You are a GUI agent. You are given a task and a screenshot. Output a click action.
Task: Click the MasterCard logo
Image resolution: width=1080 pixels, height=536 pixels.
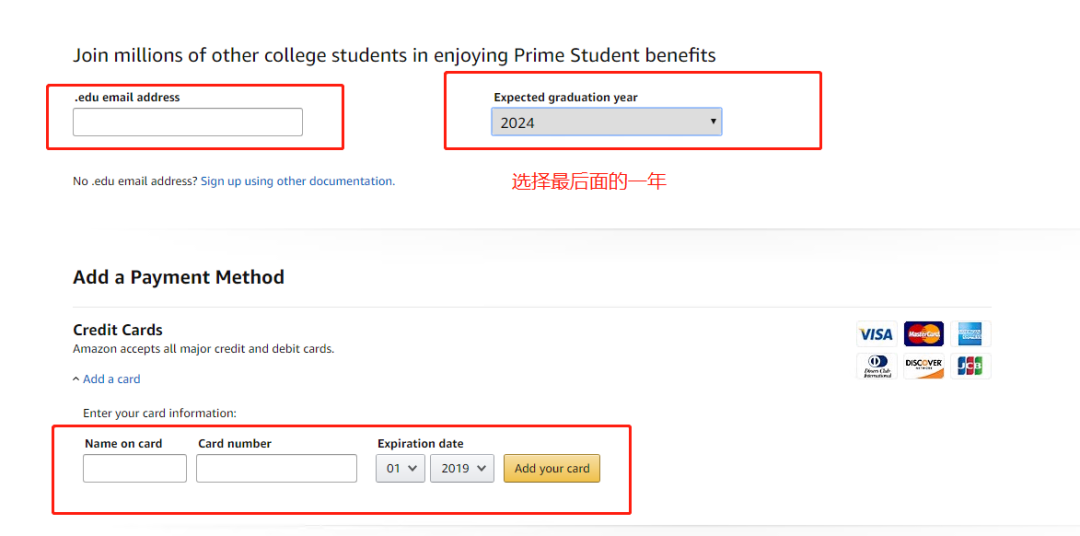point(923,334)
